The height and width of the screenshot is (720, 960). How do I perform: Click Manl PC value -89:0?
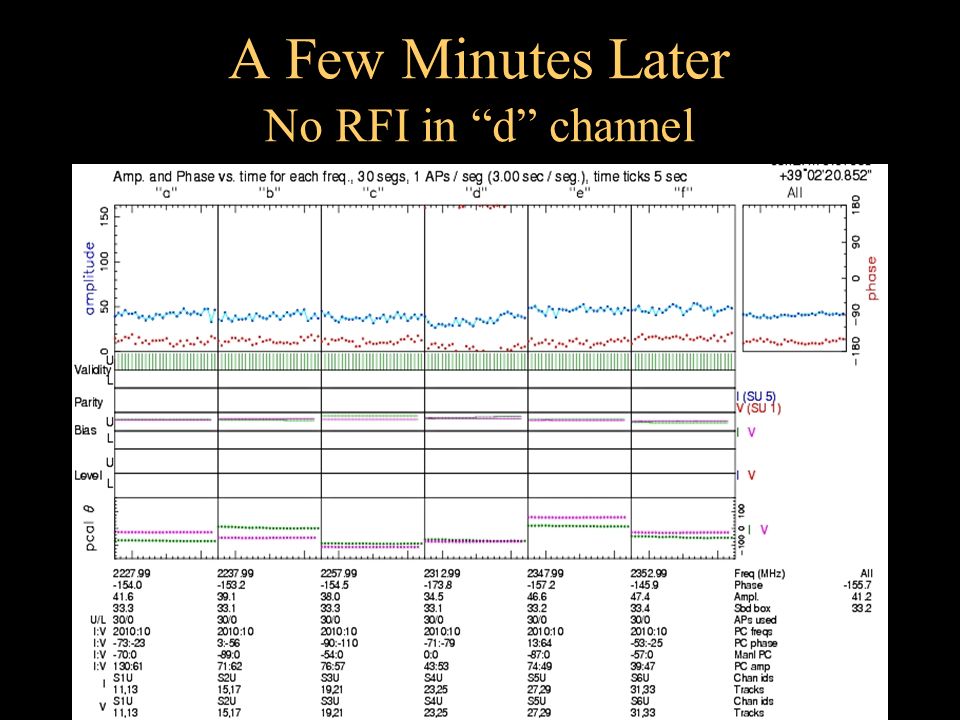pos(230,655)
